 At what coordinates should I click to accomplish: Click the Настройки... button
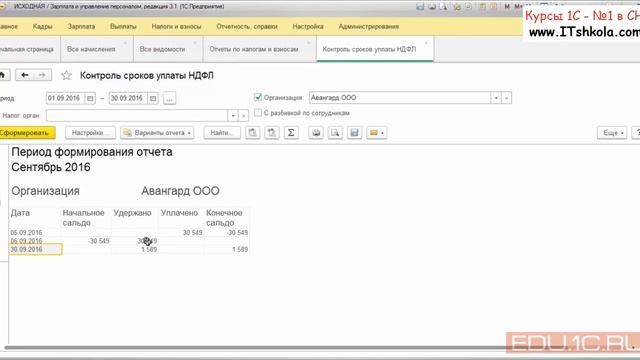click(x=90, y=133)
